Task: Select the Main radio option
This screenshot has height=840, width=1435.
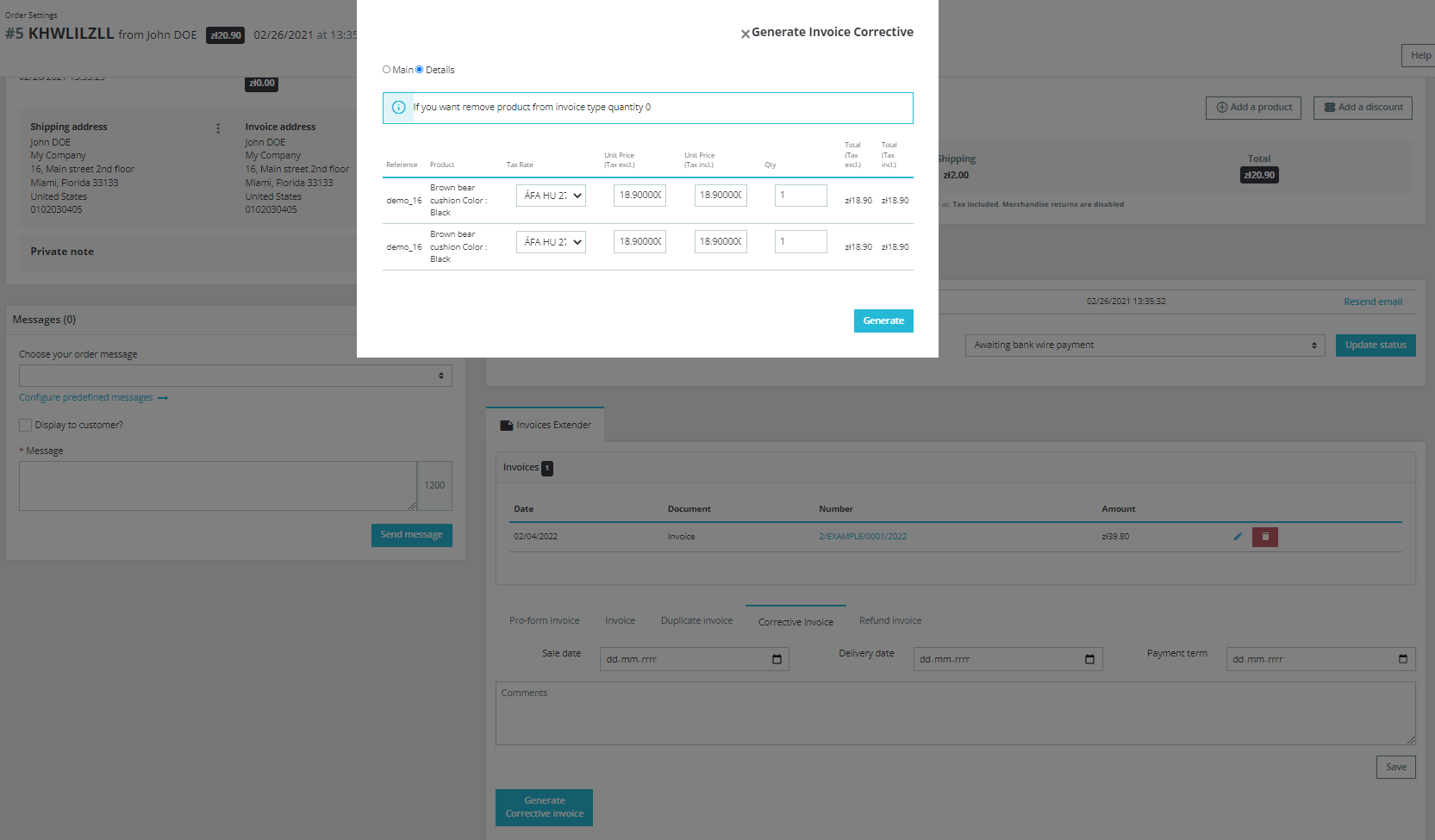Action: click(x=387, y=70)
